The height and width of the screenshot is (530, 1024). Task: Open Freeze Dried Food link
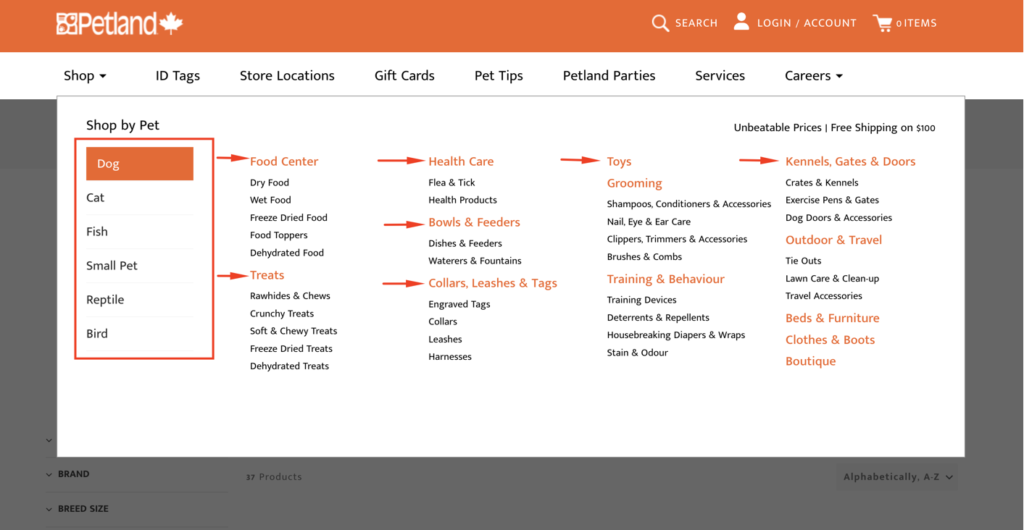pos(289,217)
